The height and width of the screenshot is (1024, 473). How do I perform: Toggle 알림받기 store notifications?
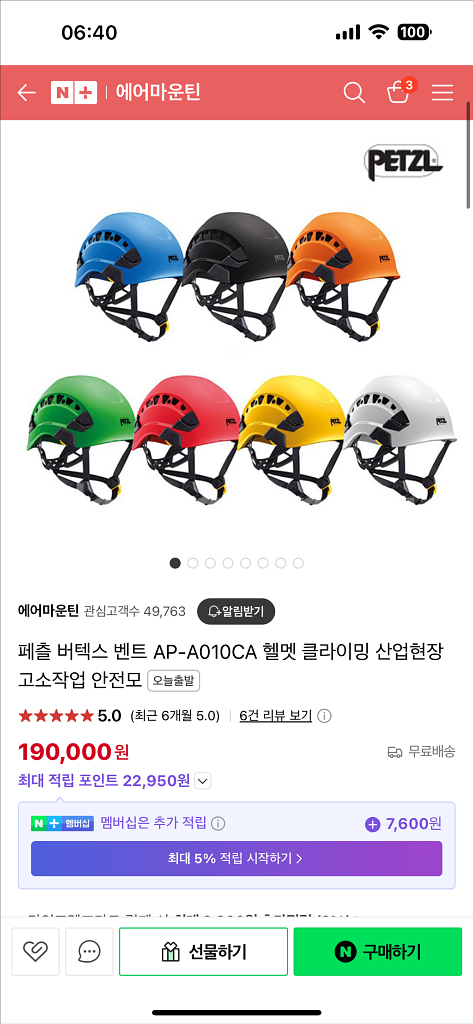[236, 611]
